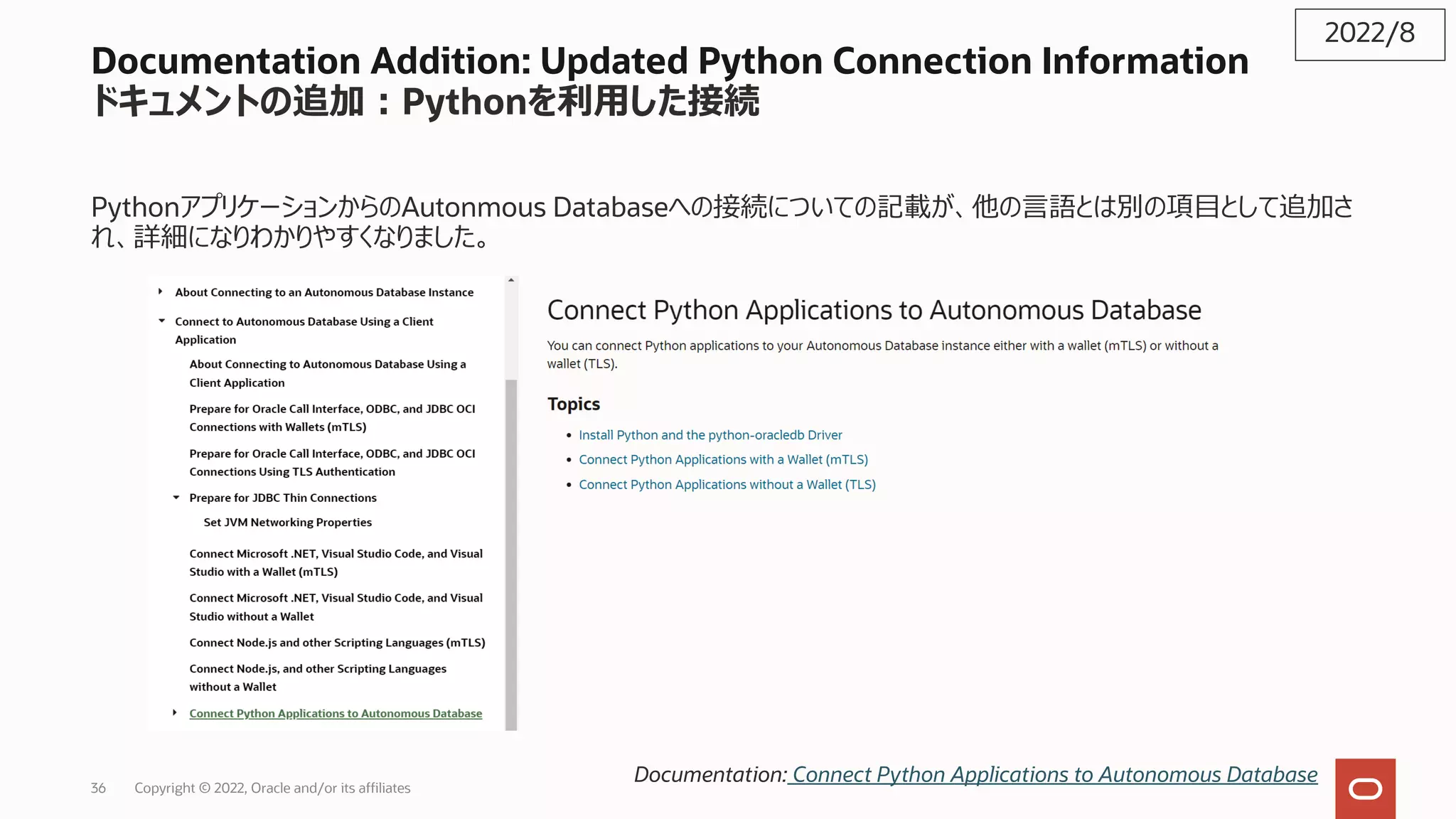Open Connect Python Applications without a Wallet (TLS)
Screen dimensions: 1456x819
[x=727, y=485]
